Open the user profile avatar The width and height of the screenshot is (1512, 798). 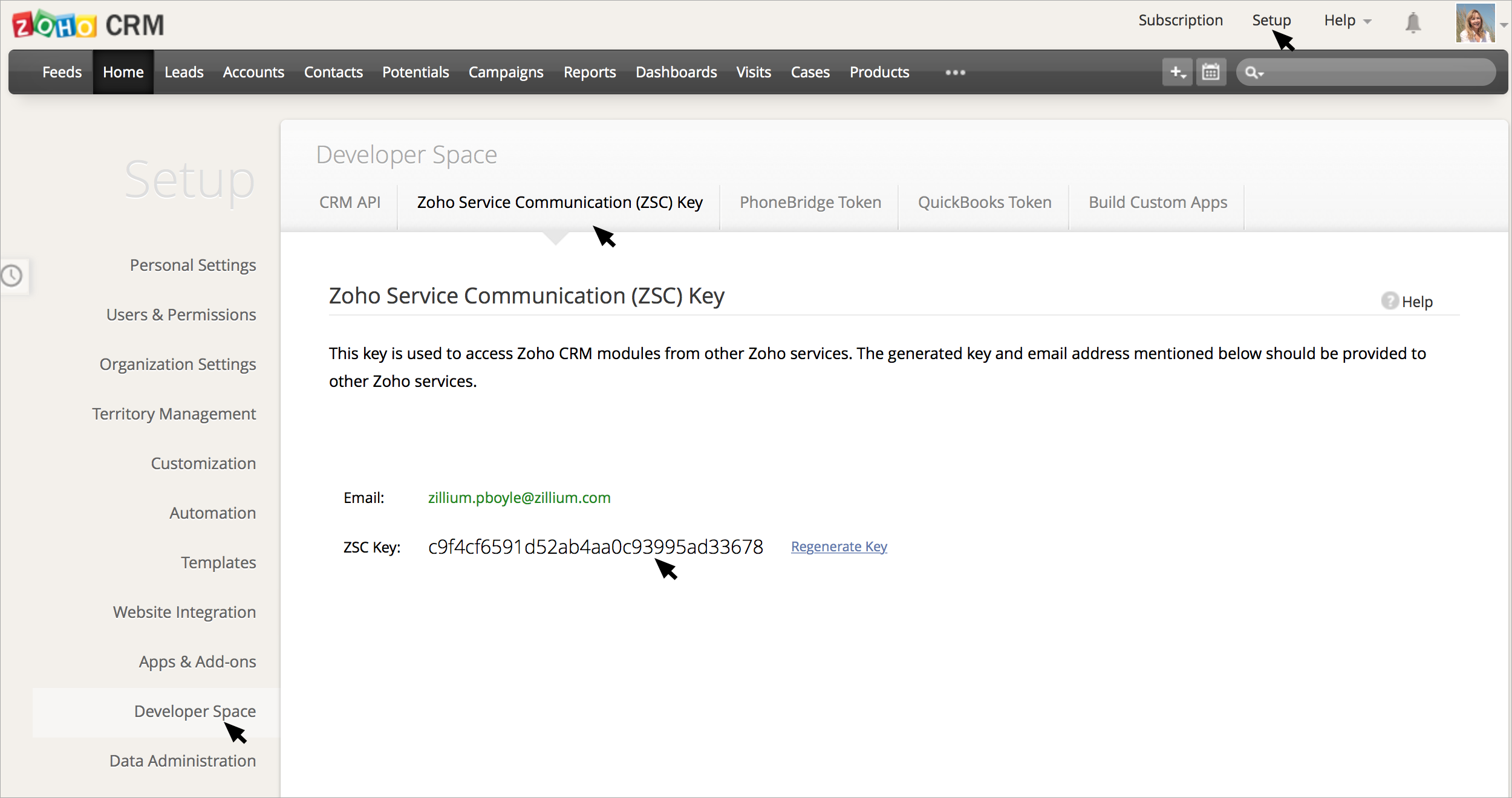1475,23
